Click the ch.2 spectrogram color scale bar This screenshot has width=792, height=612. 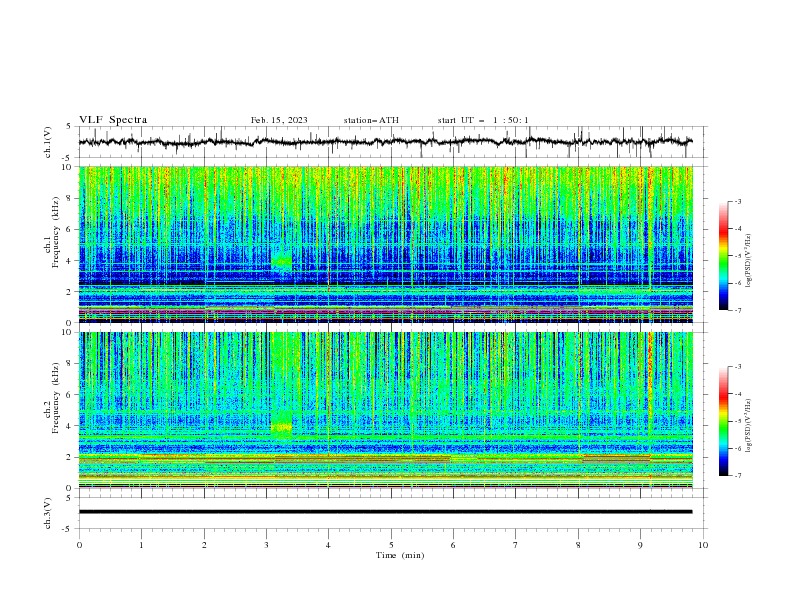[x=723, y=421]
